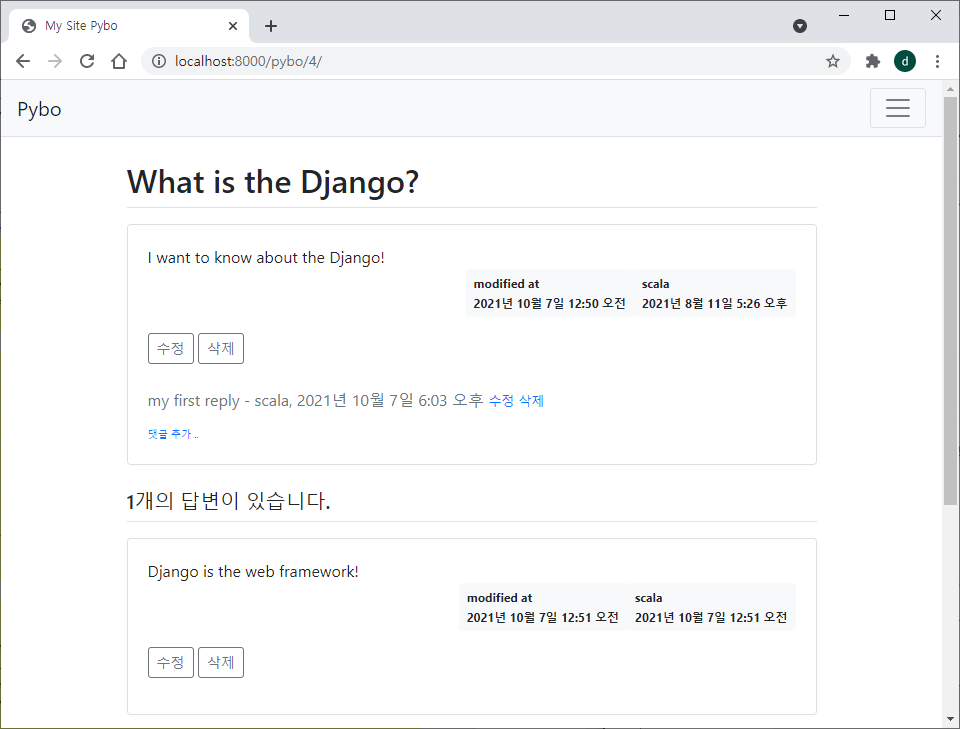Viewport: 960px width, 729px height.
Task: Open Chrome's three-dot menu
Action: 937,61
